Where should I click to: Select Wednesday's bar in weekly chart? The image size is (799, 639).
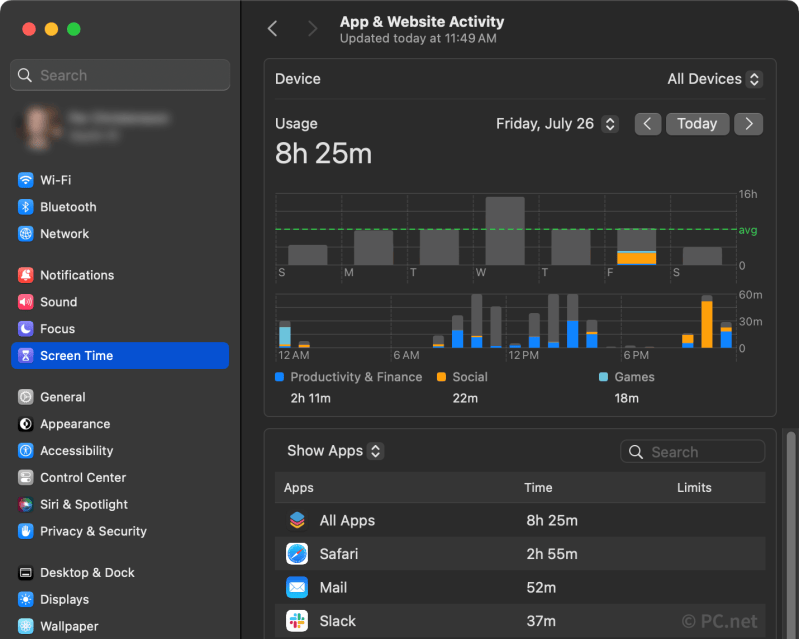[505, 231]
